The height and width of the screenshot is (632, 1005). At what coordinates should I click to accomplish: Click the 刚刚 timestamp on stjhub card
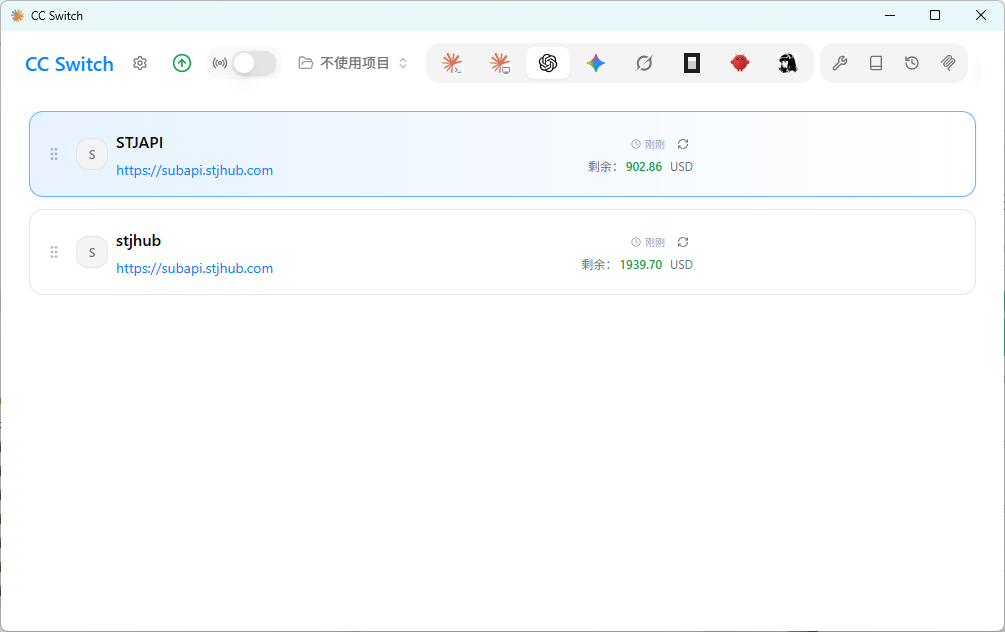tap(654, 242)
